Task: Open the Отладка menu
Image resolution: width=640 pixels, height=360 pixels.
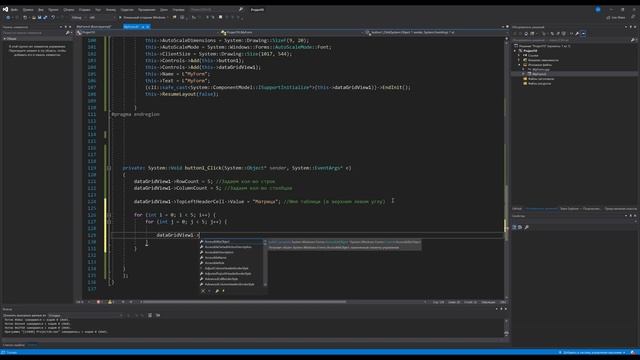Action: tap(84, 9)
